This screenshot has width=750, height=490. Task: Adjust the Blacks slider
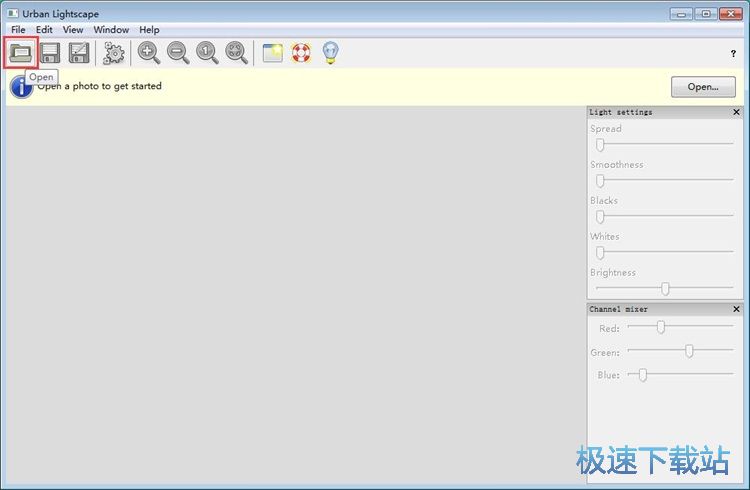(x=665, y=216)
